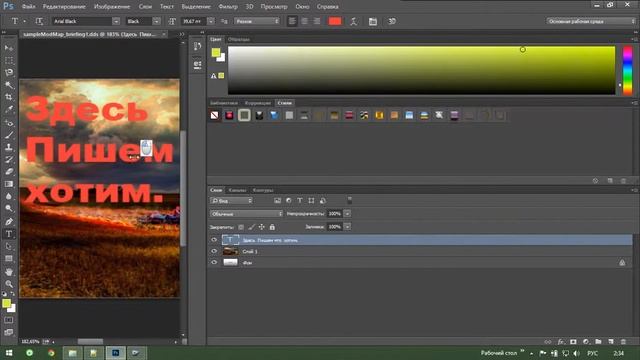
Task: Toggle text orientation icon in options bar
Action: click(39, 21)
